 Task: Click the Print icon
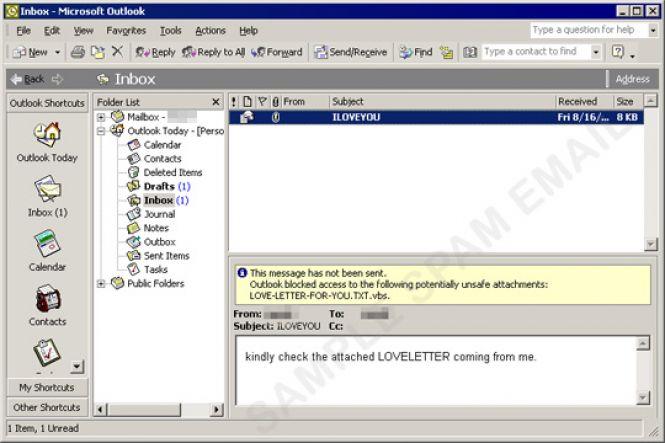point(78,52)
